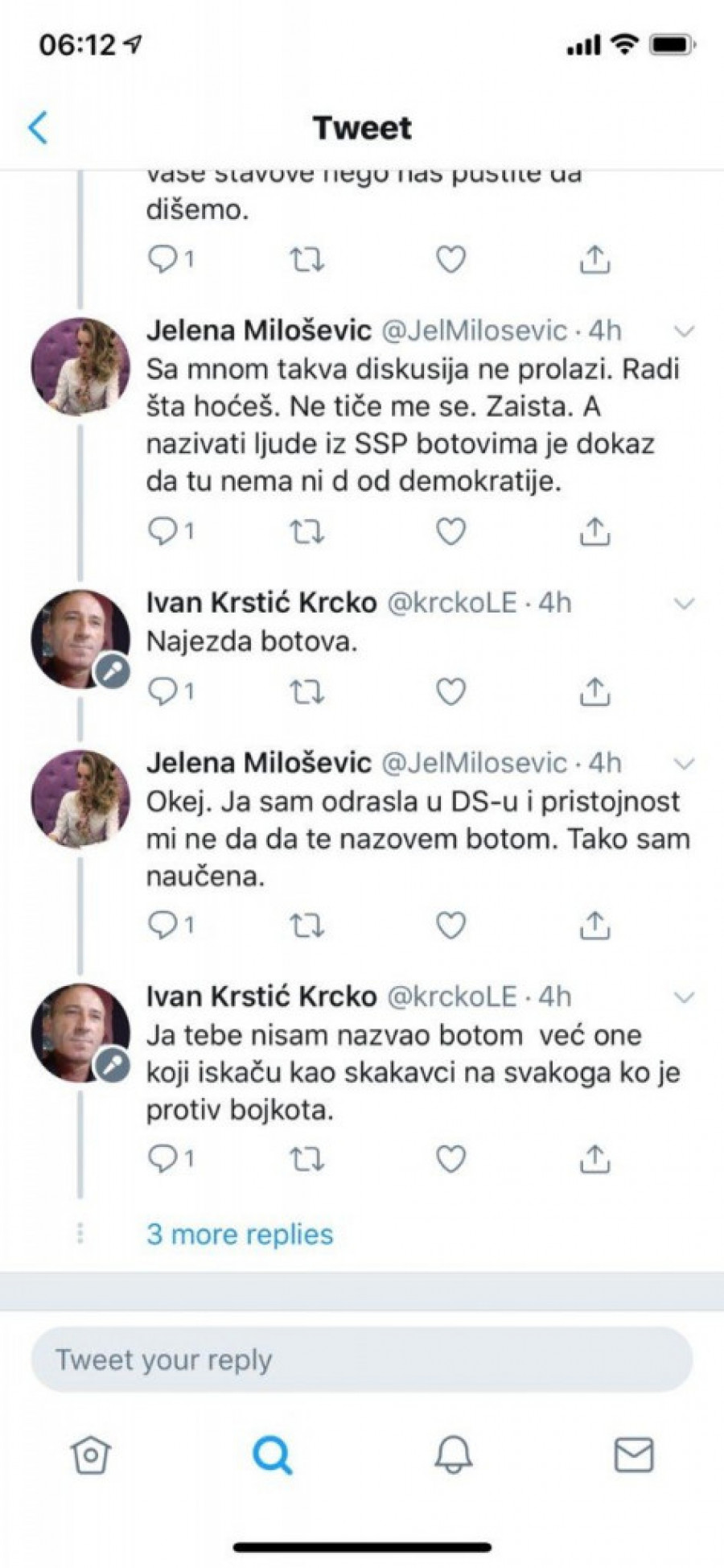The height and width of the screenshot is (1568, 724).
Task: Open options chevron on "Sa mnom takva diskusija" tweet
Action: click(684, 331)
